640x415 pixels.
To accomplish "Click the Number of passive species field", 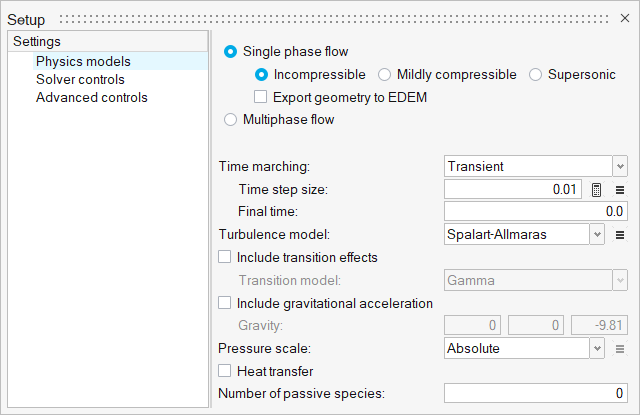I will click(536, 393).
